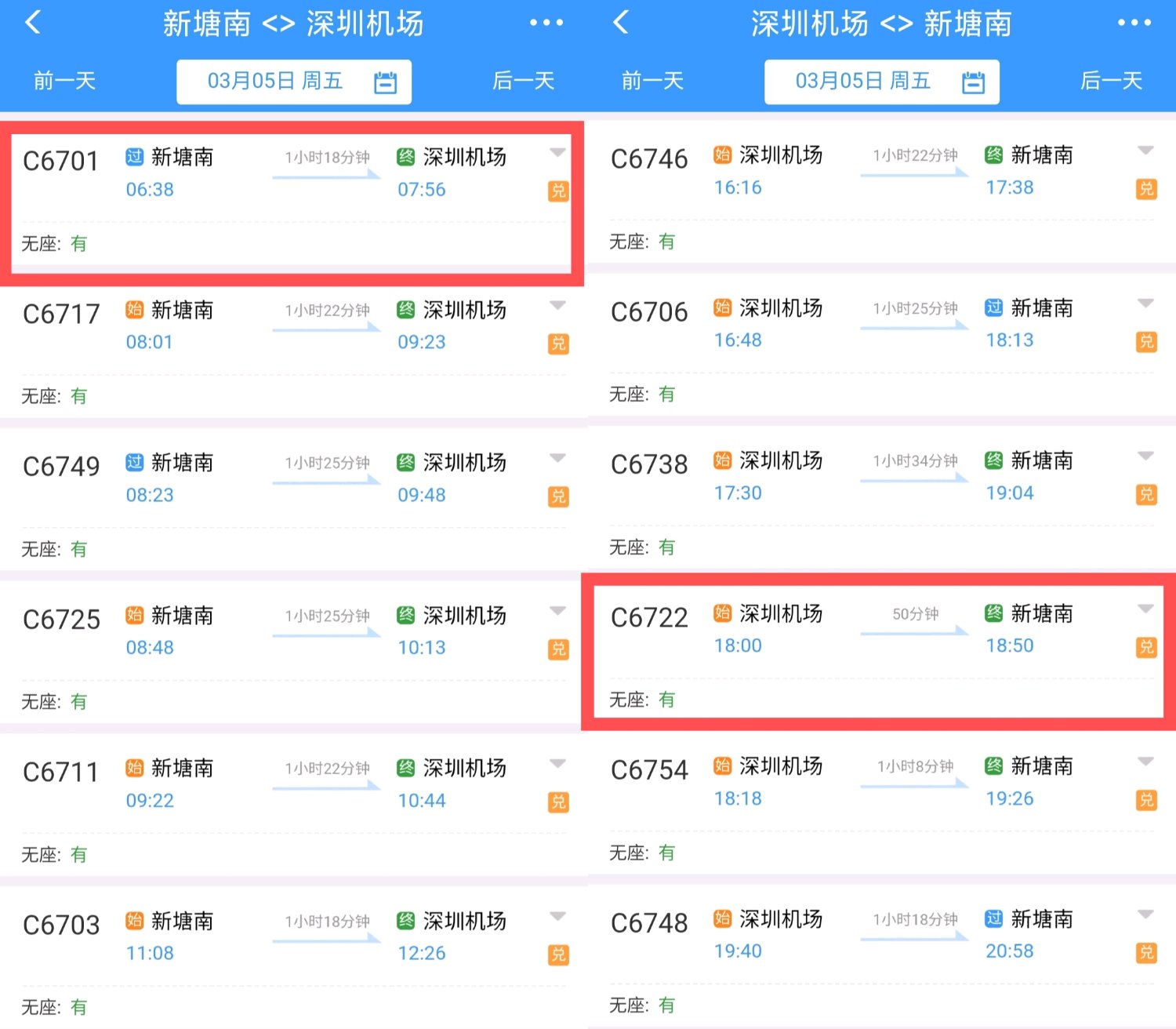
Task: Go to 前一天 on left screen
Action: (64, 81)
